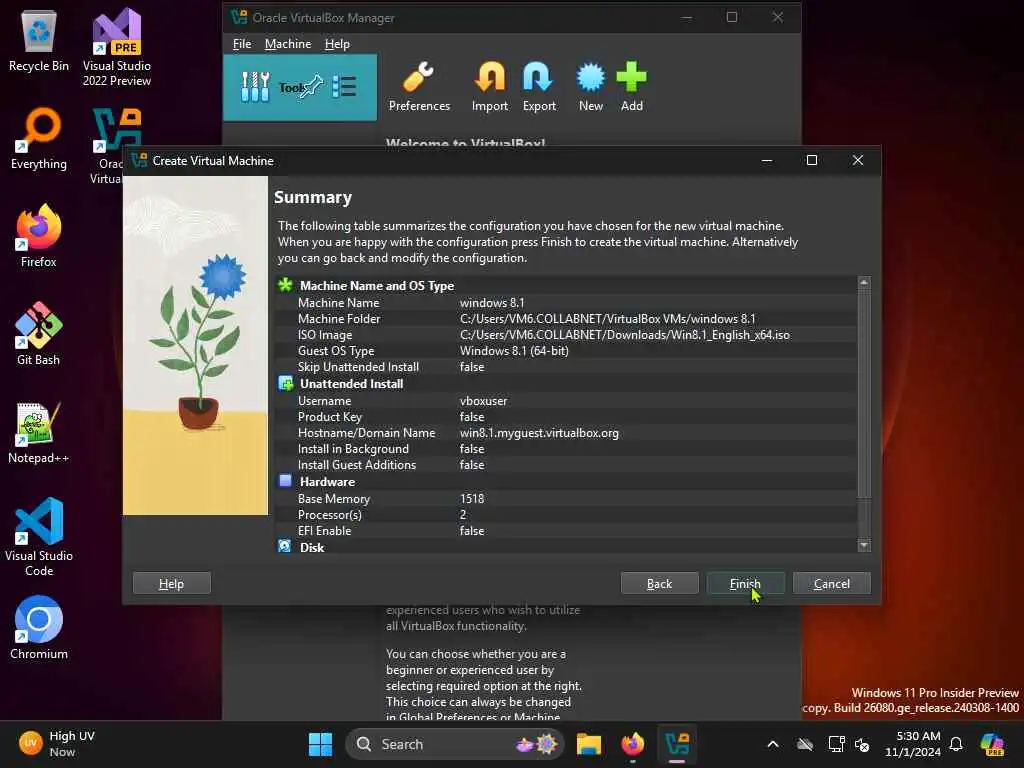This screenshot has width=1024, height=768.
Task: Click the green Add machine icon
Action: pyautogui.click(x=632, y=88)
